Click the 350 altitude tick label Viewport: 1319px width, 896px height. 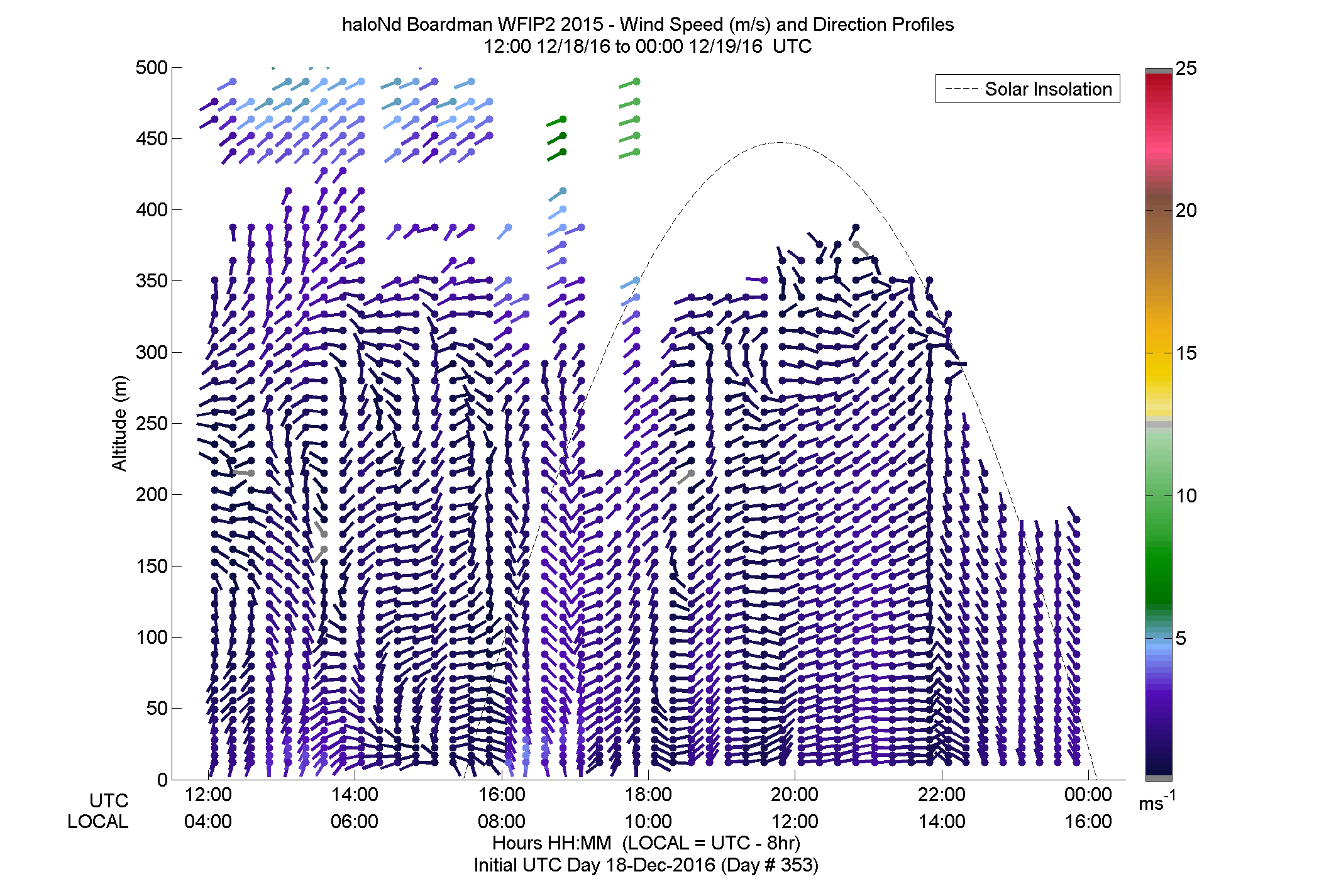tap(152, 280)
